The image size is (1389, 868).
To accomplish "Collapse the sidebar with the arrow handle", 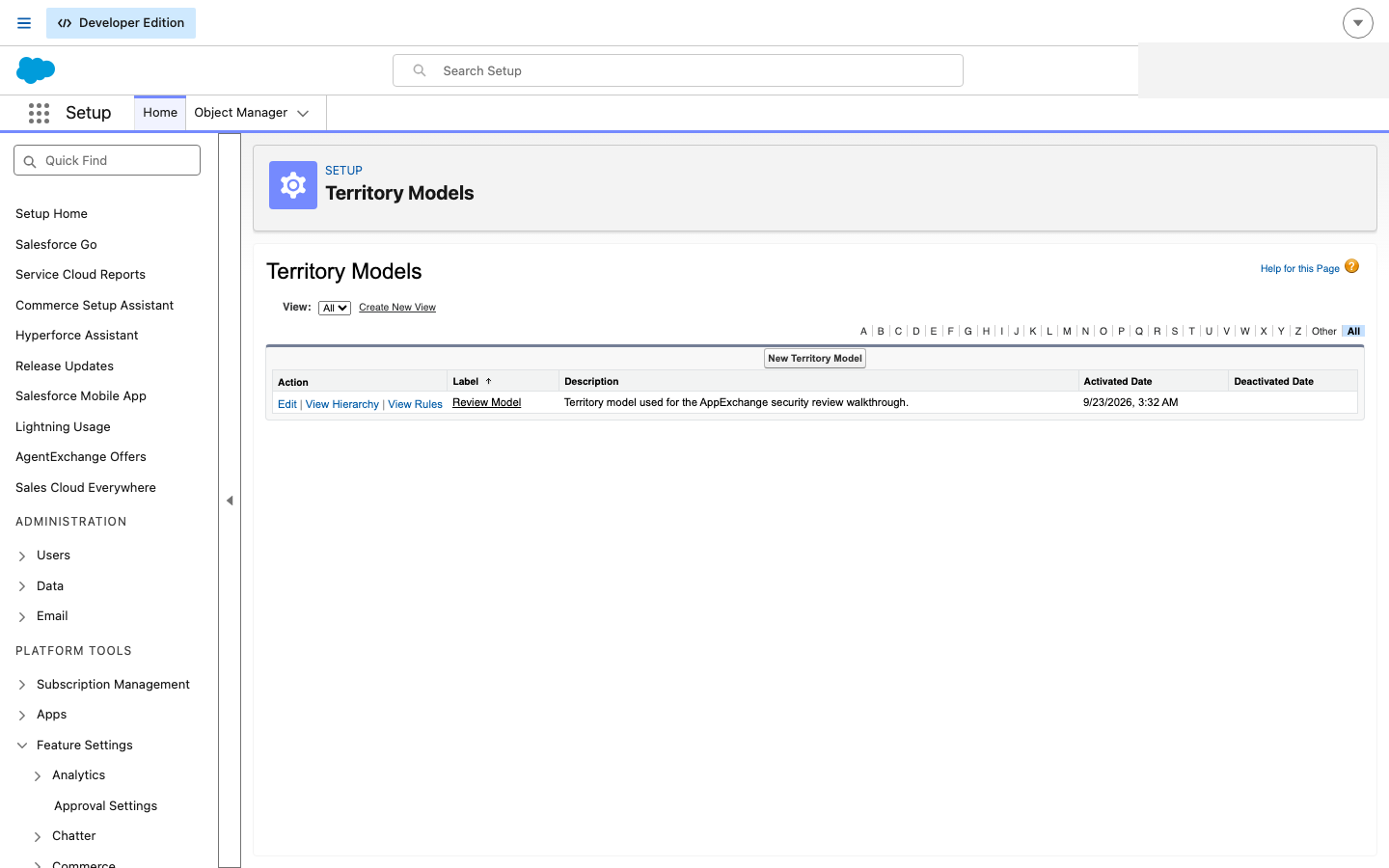I will coord(230,501).
